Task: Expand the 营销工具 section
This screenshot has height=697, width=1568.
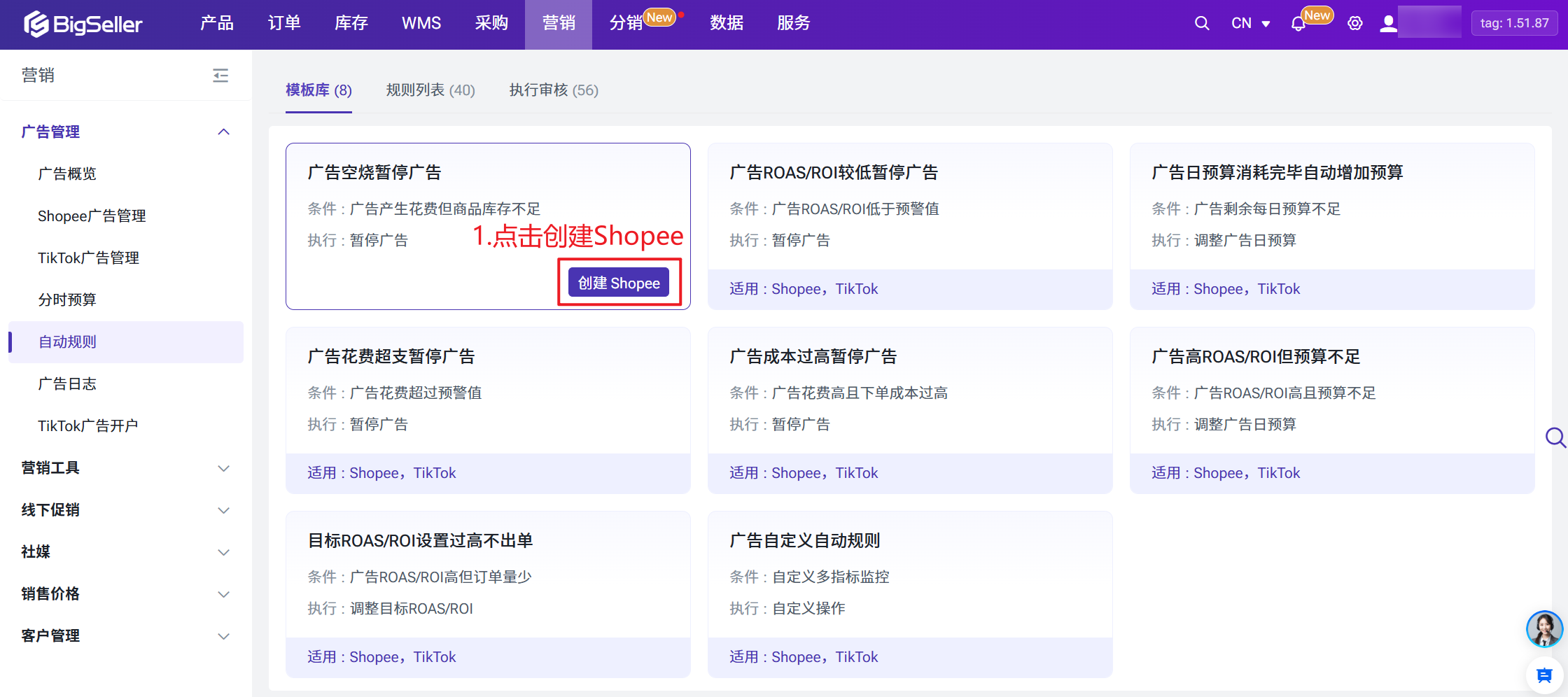Action: point(223,468)
